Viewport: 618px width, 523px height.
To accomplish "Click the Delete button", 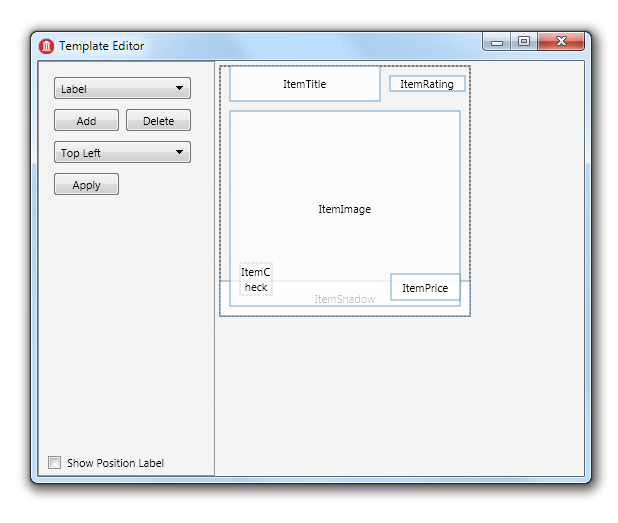I will (x=158, y=120).
